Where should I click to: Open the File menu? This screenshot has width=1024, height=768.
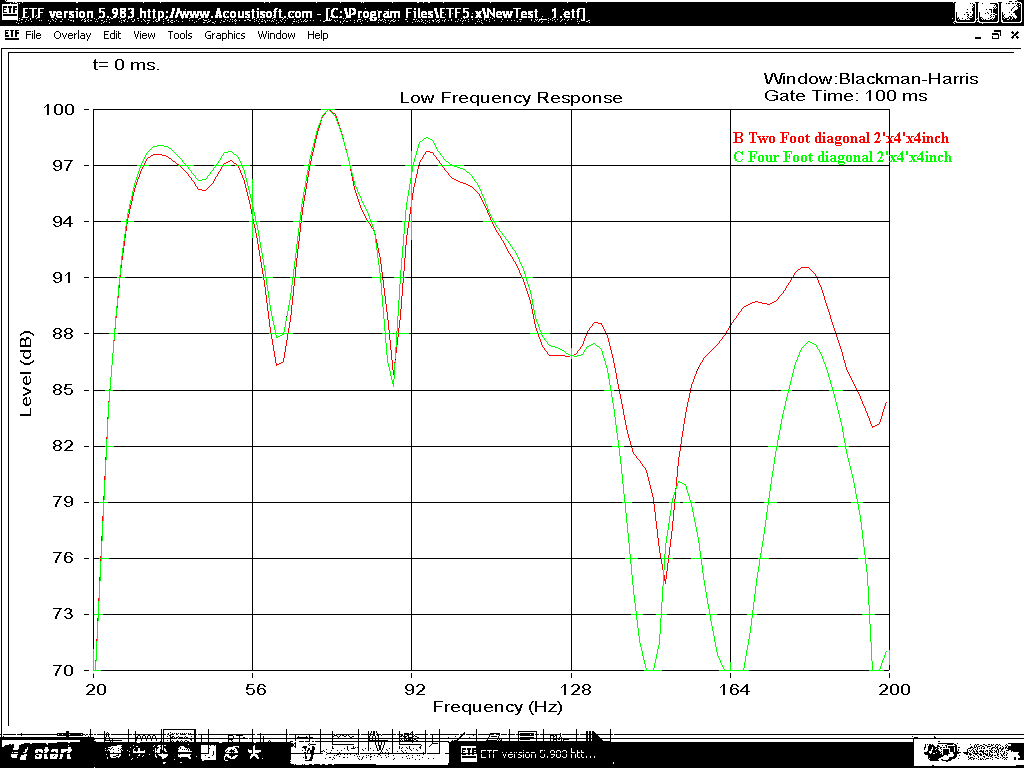(33, 35)
